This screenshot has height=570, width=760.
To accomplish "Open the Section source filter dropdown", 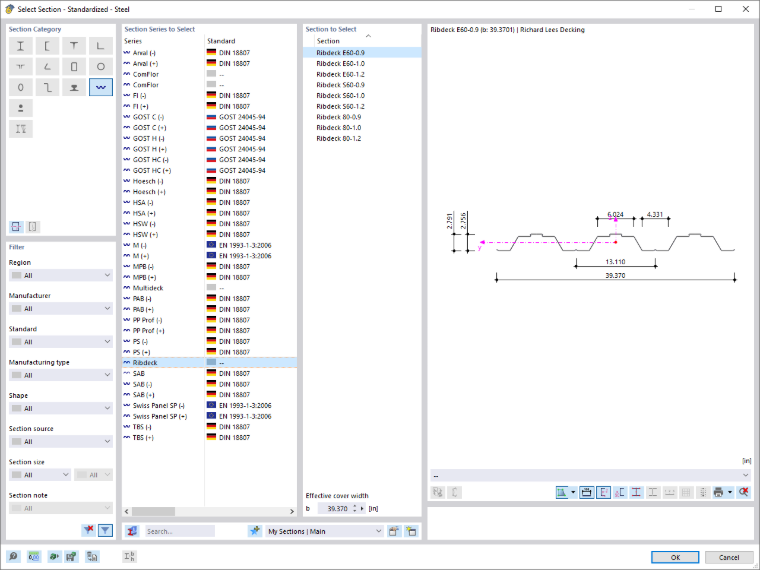I will point(61,442).
